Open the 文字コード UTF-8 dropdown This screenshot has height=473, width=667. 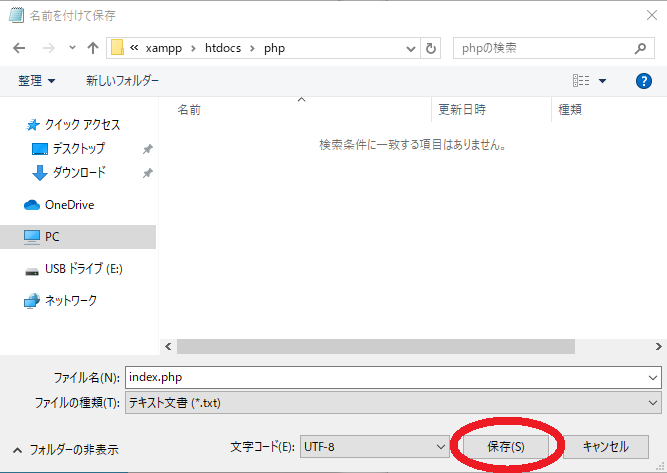tap(375, 447)
